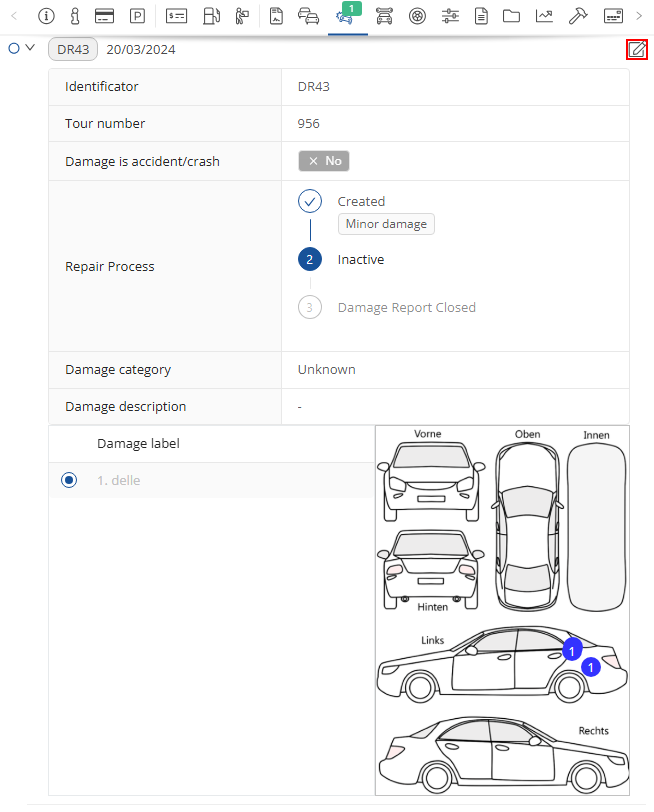Collapse the DR43 report chevron

click(30, 48)
